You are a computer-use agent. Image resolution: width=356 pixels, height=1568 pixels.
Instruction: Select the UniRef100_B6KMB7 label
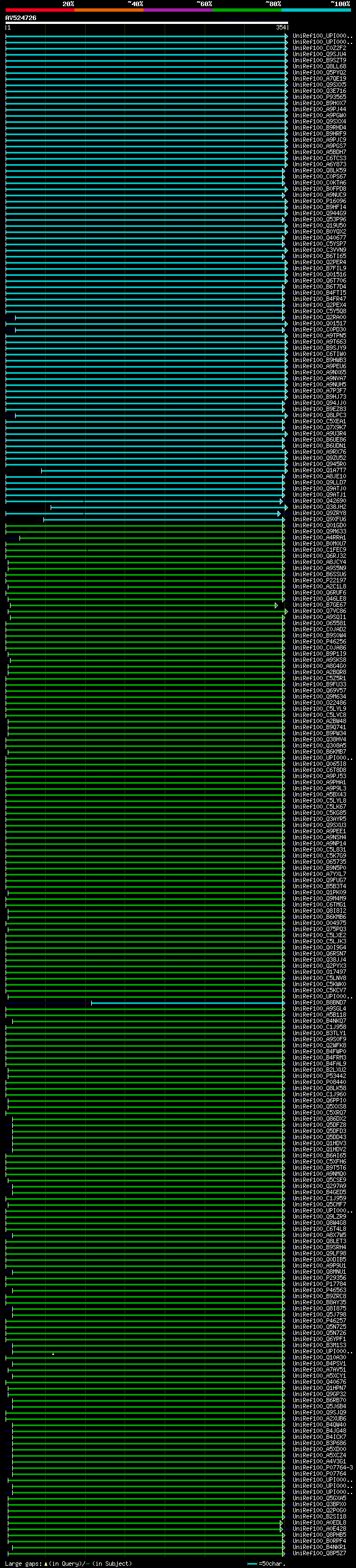319,752
